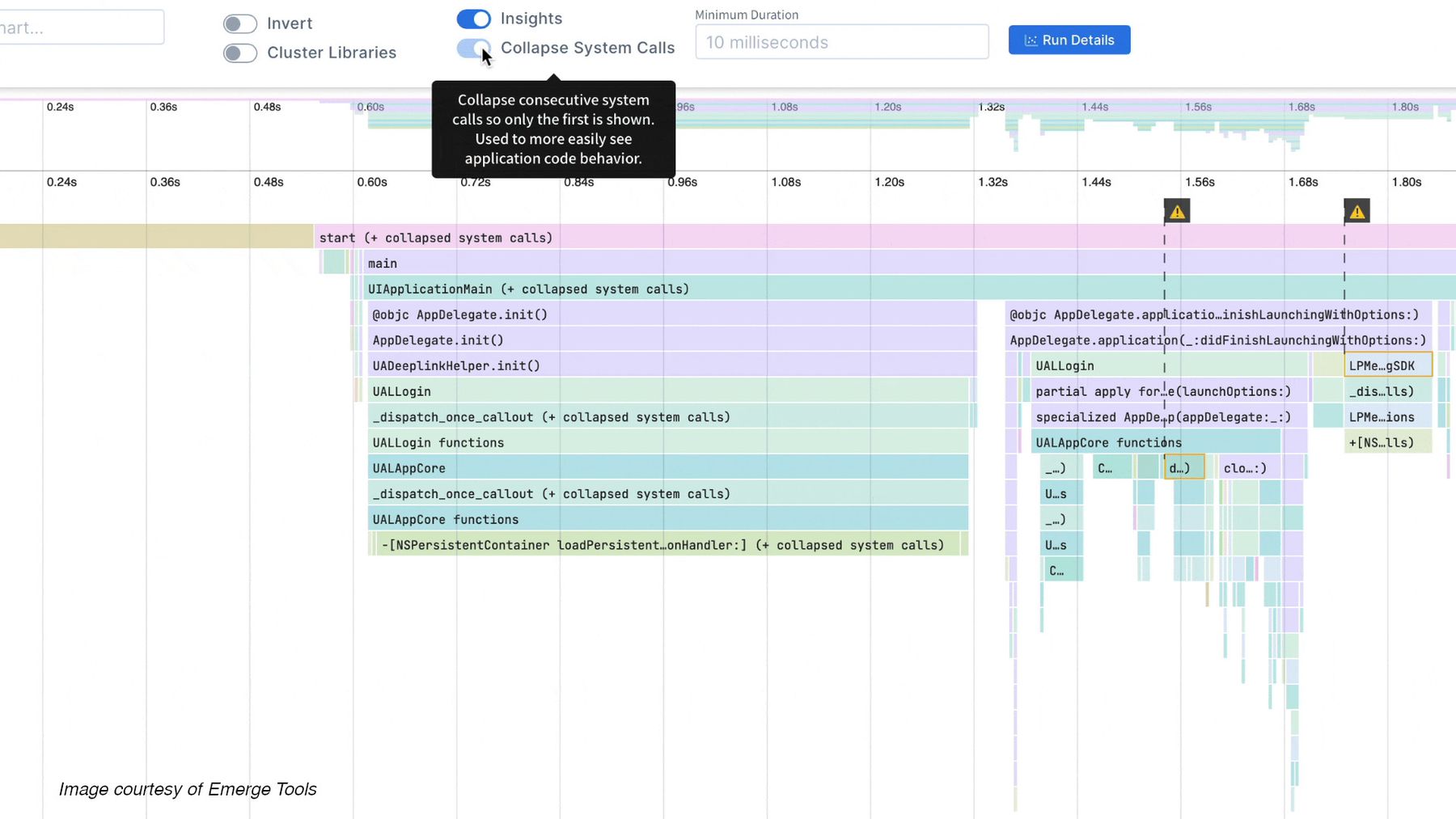Select the AppDelegate.init() frame
1456x819 pixels.
pyautogui.click(x=566, y=340)
